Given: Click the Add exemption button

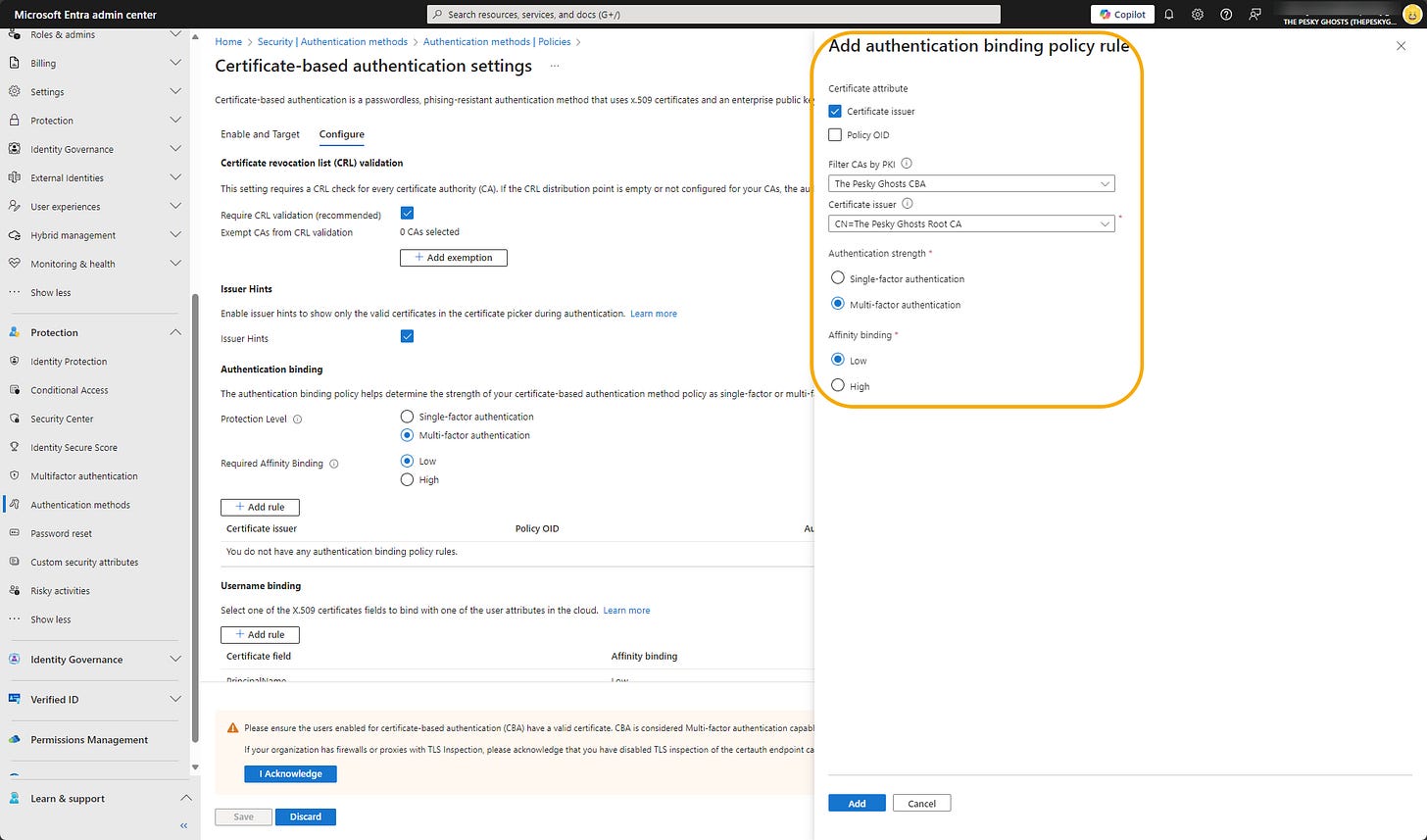Looking at the screenshot, I should pos(453,258).
